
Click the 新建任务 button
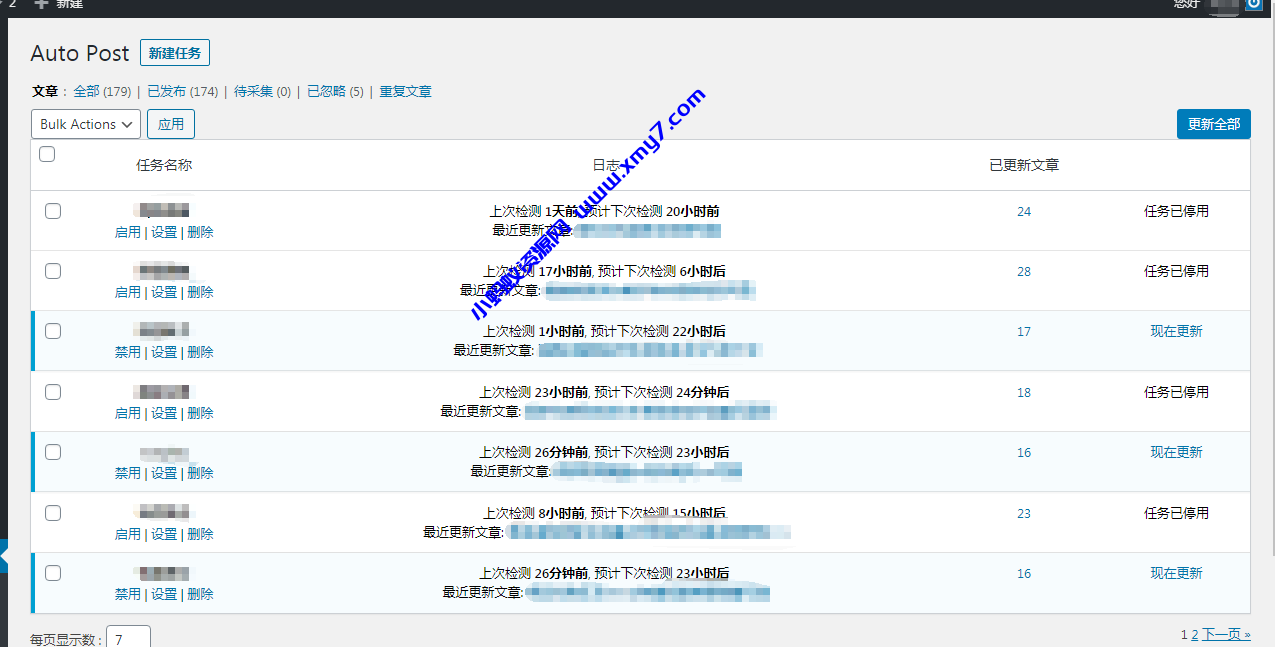pos(174,52)
